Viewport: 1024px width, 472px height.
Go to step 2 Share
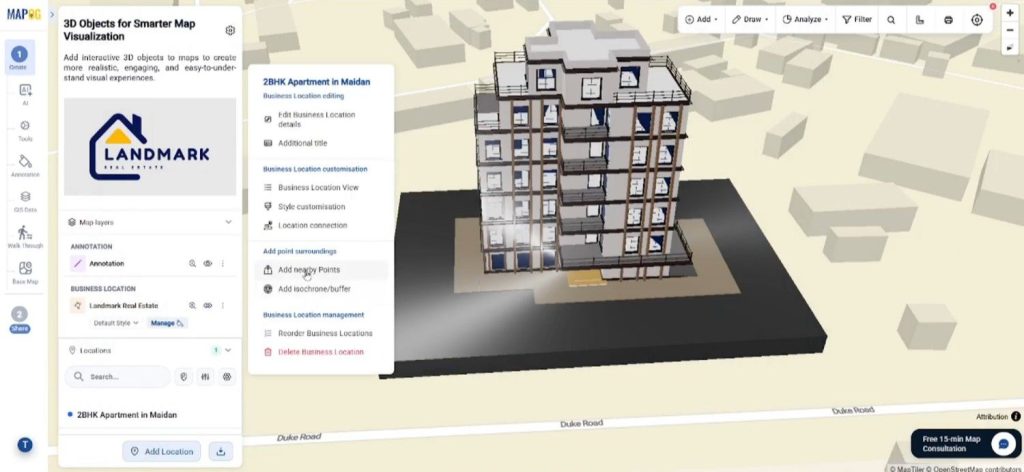coord(19,319)
